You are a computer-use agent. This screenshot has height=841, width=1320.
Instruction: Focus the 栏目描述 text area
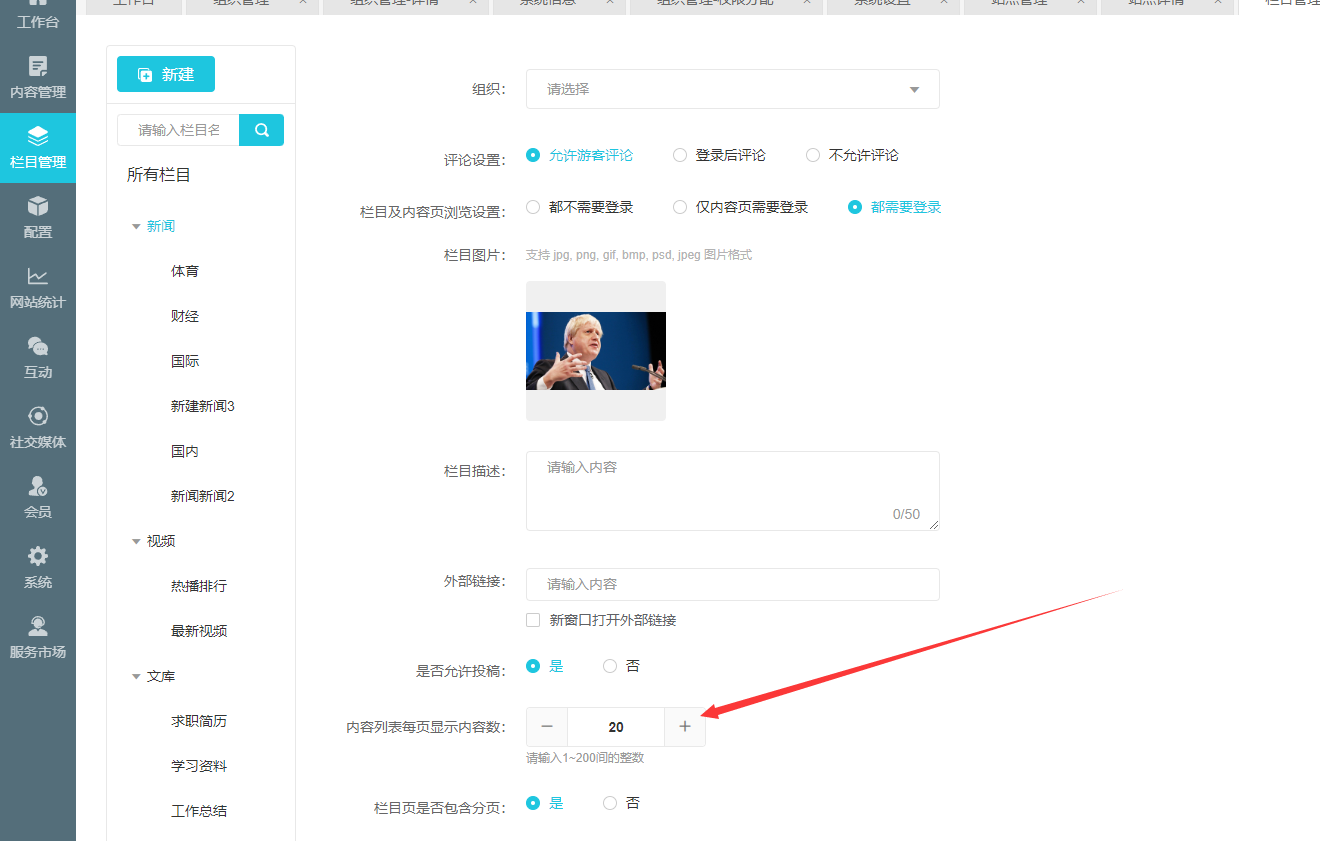coord(733,491)
